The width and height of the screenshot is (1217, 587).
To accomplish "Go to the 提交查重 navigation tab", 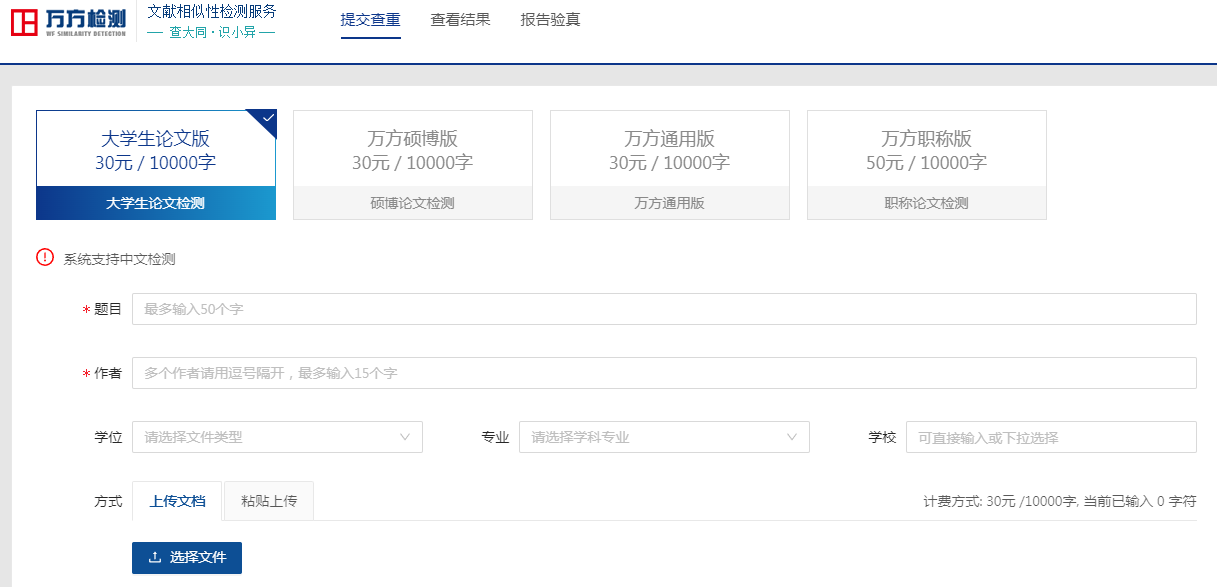I will (370, 20).
